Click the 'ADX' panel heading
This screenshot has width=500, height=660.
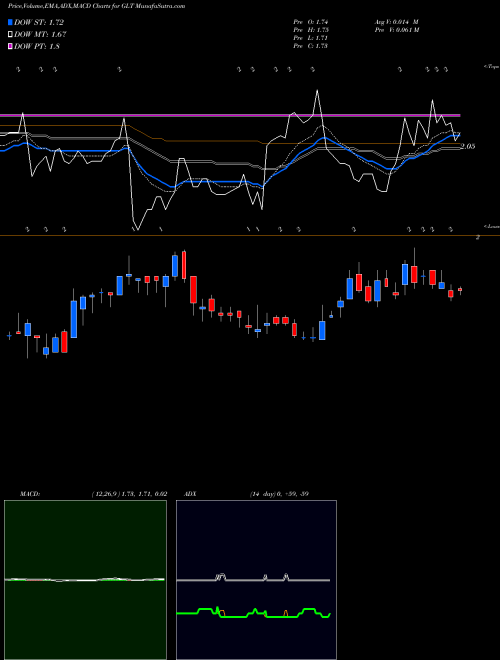pos(190,494)
